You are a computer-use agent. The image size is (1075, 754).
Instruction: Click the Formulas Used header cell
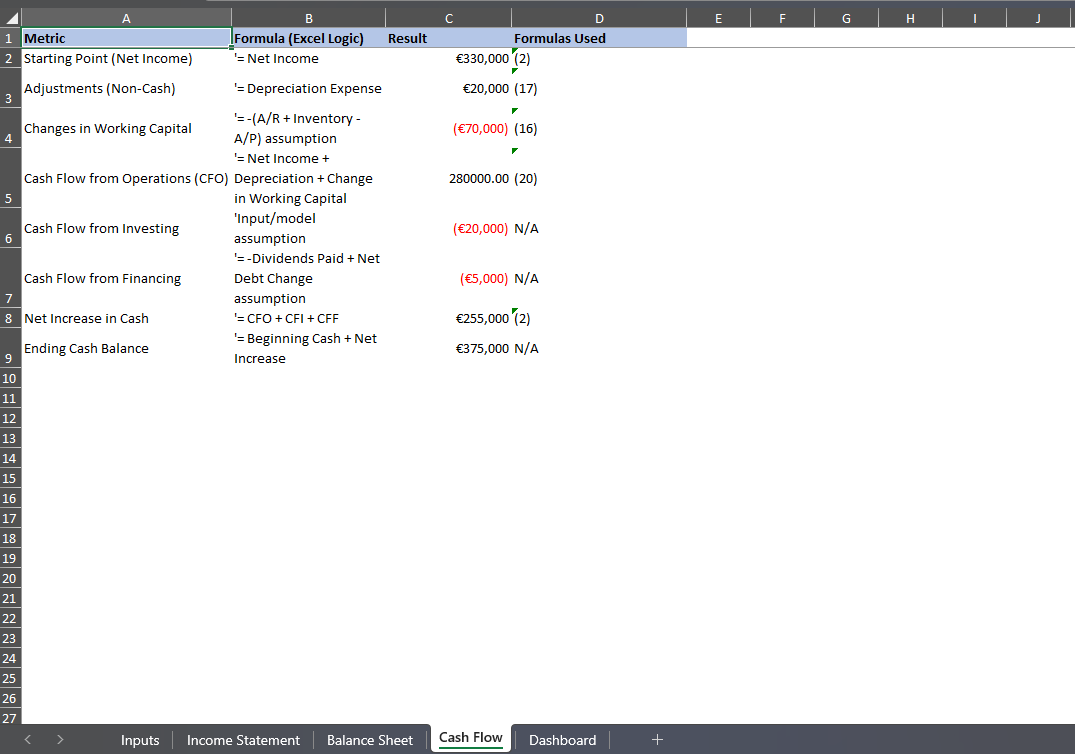coord(598,38)
